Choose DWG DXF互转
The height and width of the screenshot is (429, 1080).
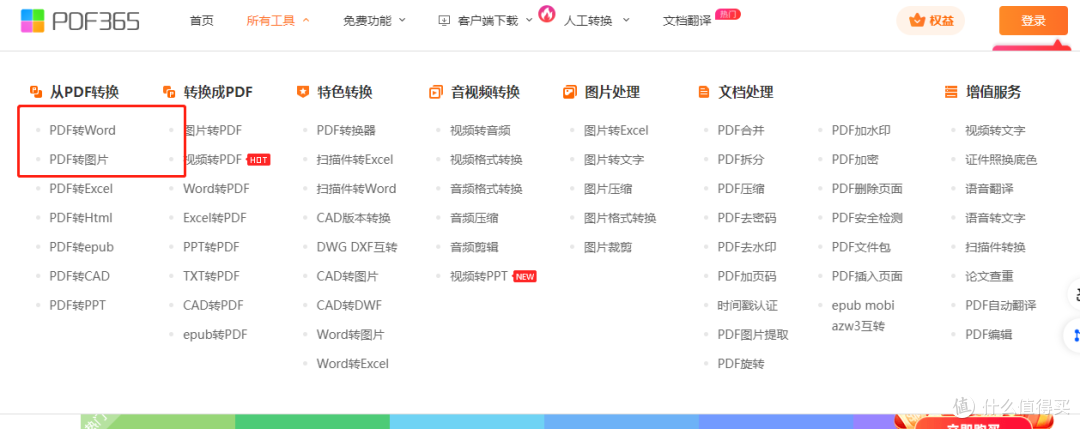[x=357, y=247]
